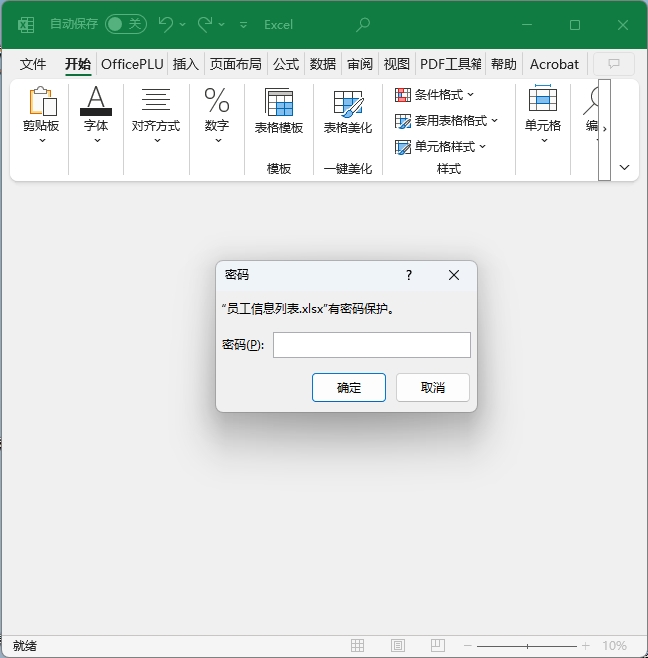Viewport: 648px width, 658px height.
Task: Click the 表格美化 icon
Action: coord(348,103)
